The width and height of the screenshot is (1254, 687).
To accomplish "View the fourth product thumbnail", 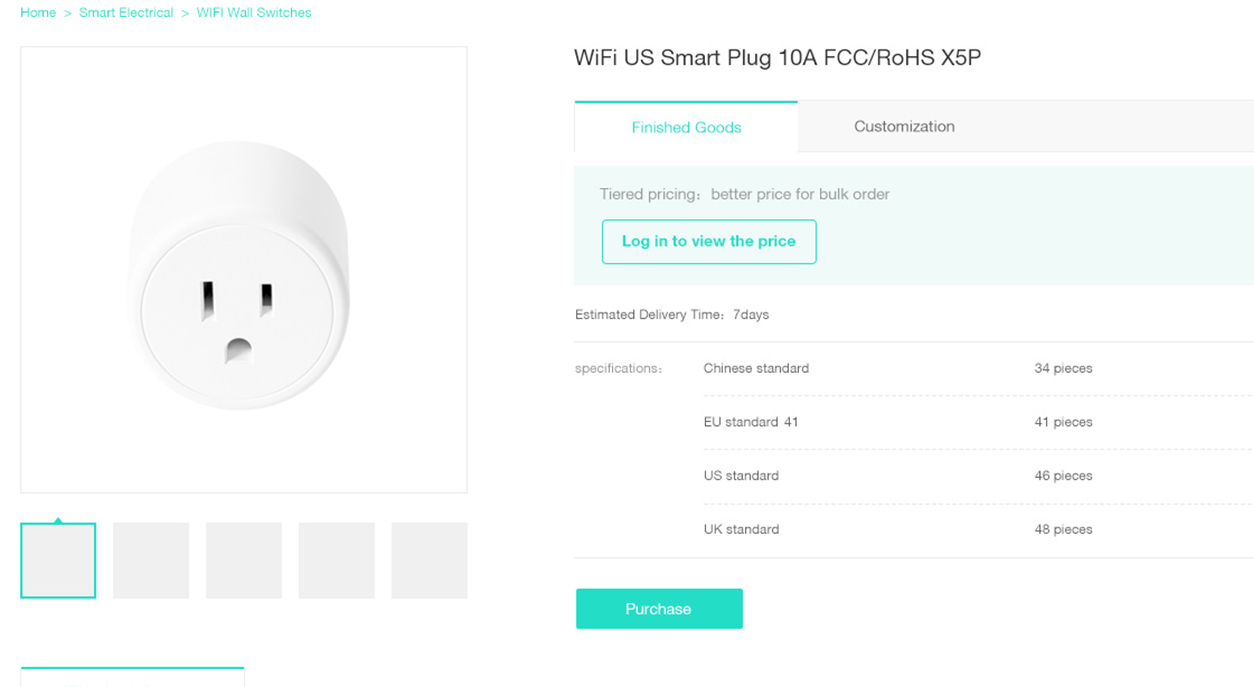I will [x=337, y=560].
